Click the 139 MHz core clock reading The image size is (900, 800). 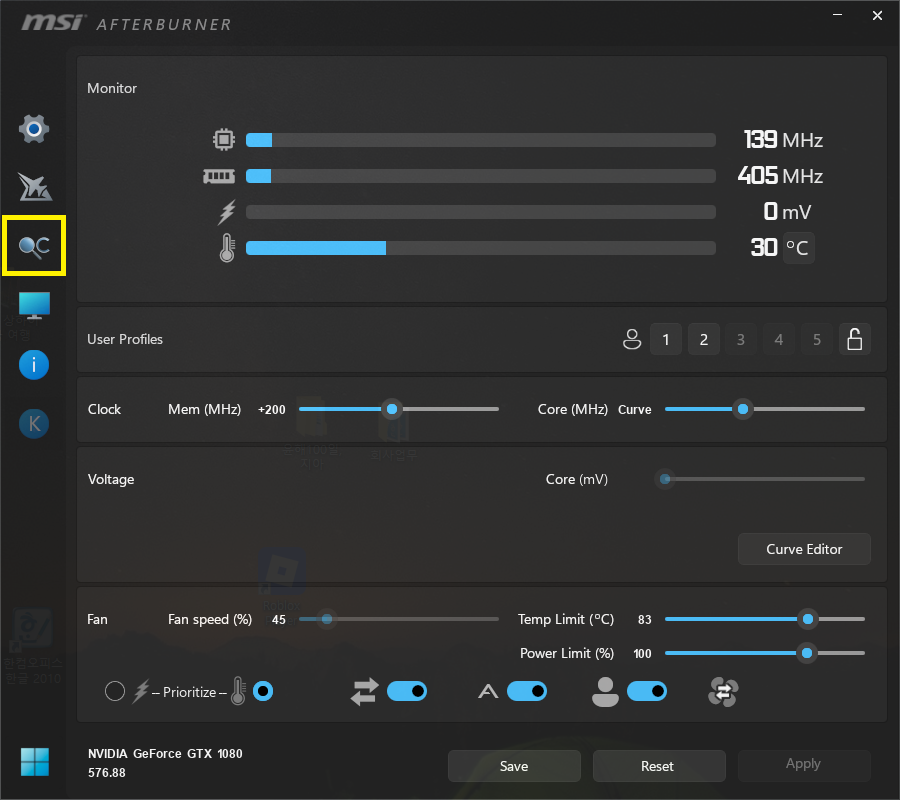tap(783, 139)
